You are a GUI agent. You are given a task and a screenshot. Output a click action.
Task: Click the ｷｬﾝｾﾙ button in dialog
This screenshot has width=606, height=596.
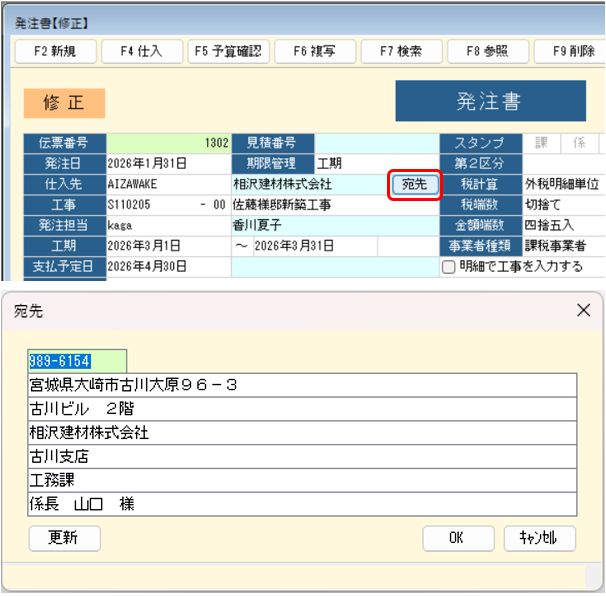[x=540, y=538]
